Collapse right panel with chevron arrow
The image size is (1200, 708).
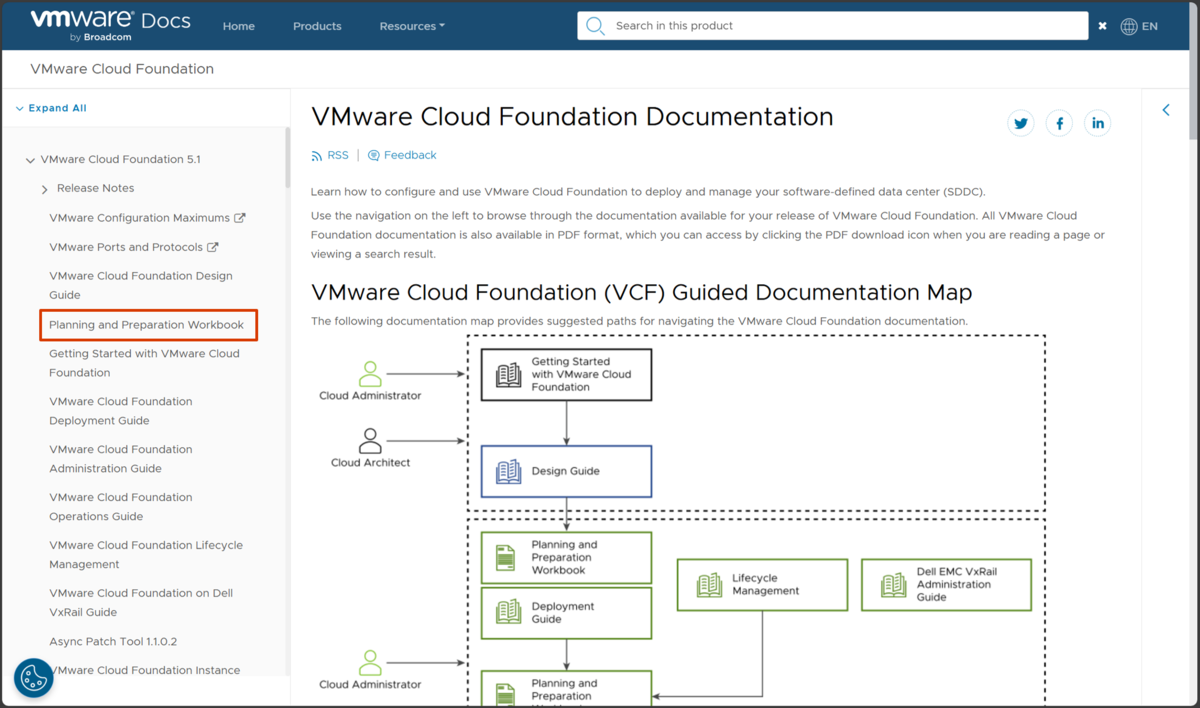tap(1166, 110)
